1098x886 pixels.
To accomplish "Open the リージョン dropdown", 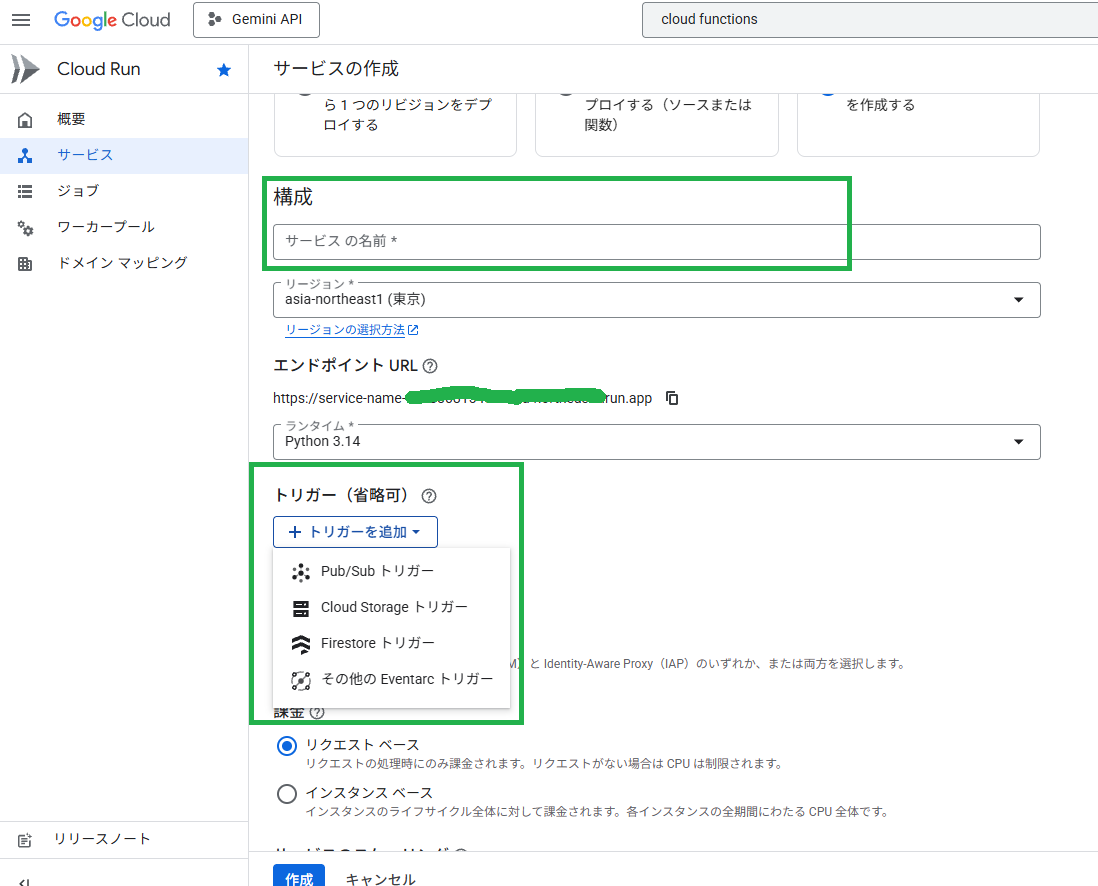I will 1019,299.
